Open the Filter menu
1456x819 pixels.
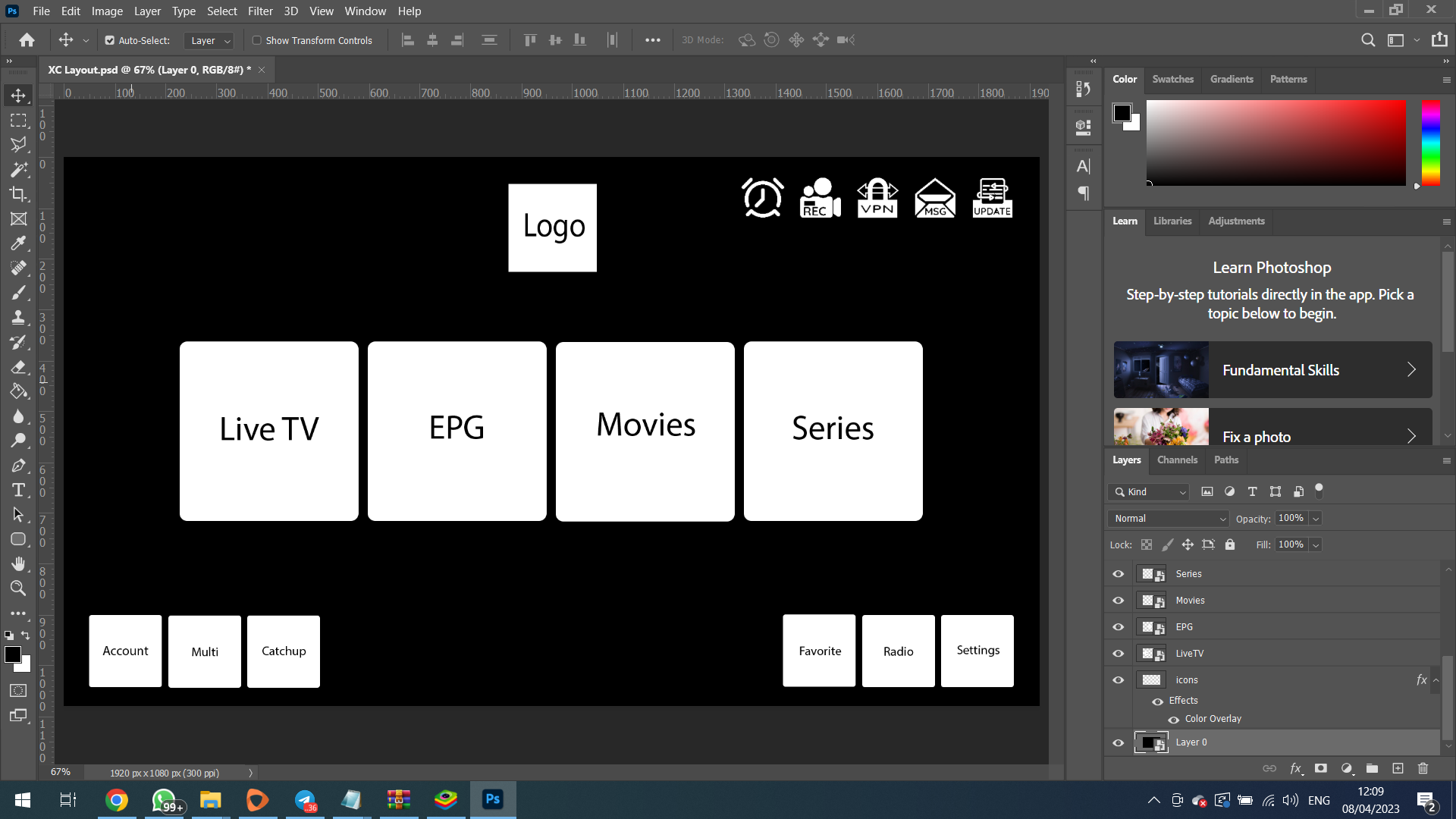260,11
